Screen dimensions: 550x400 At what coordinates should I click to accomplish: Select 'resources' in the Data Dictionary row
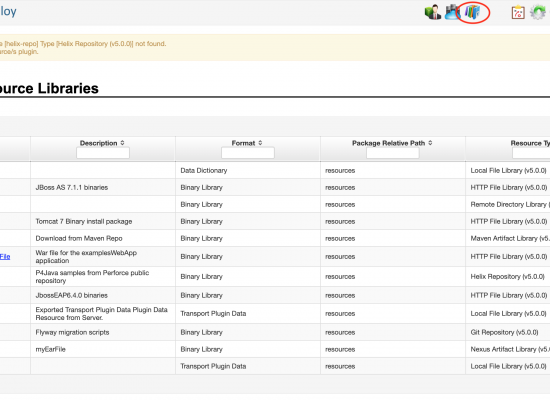click(340, 170)
